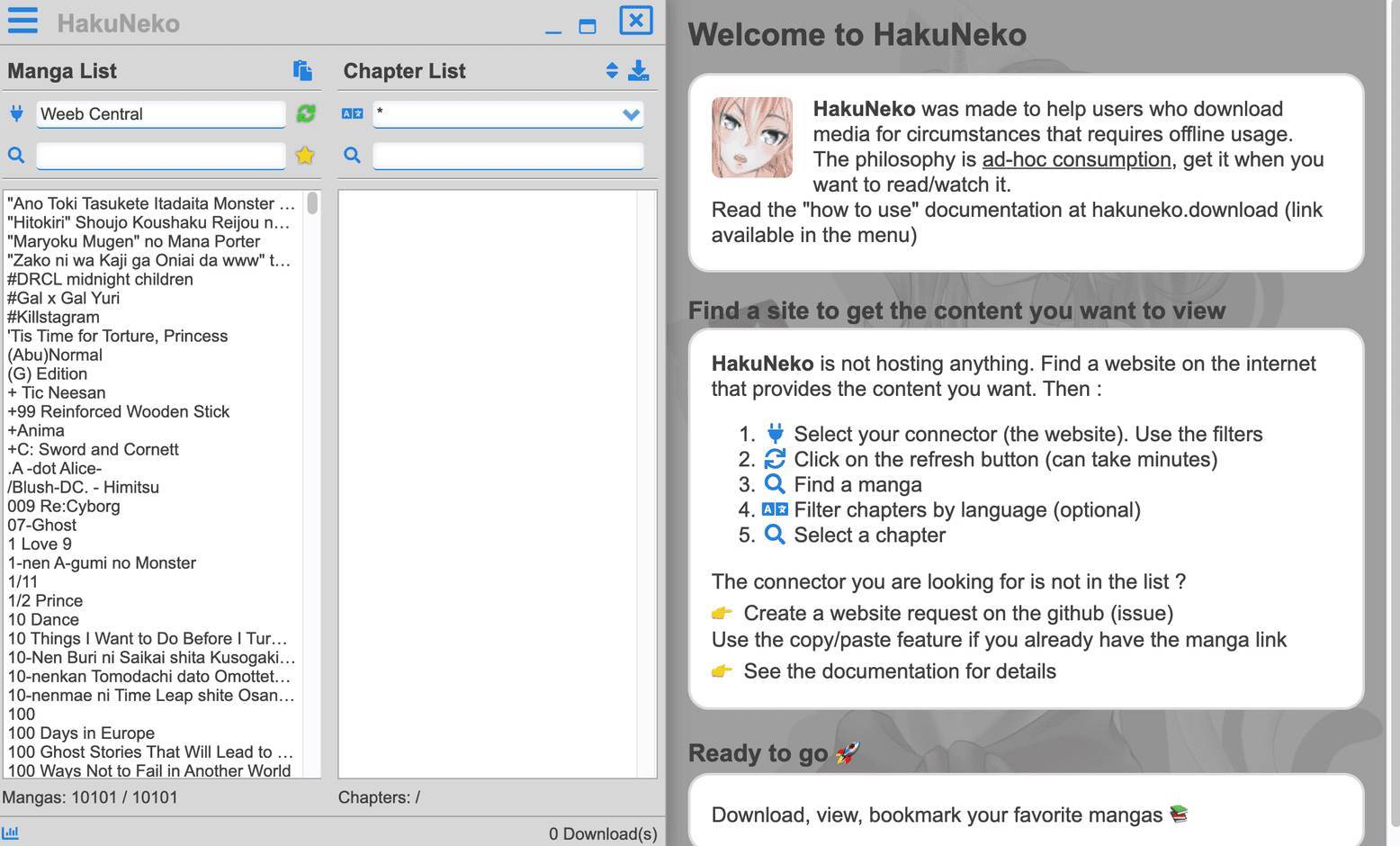Viewport: 1400px width, 846px height.
Task: Open the HakuNeko hamburger menu
Action: coord(22,21)
